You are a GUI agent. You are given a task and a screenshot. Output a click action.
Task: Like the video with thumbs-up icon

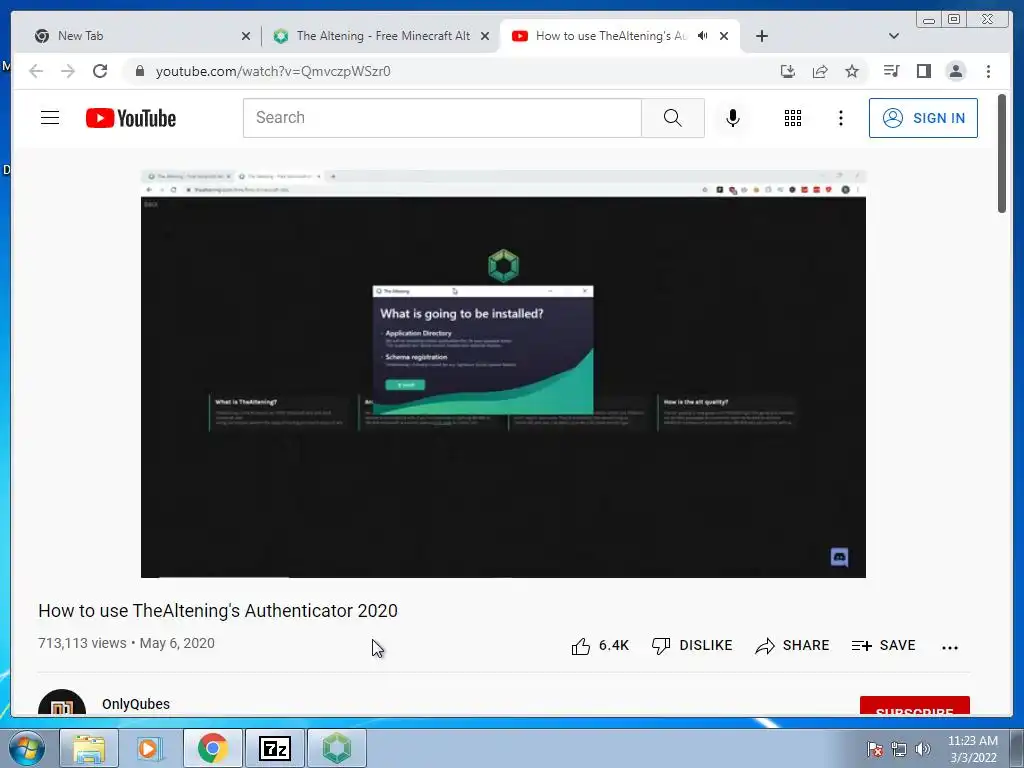tap(580, 646)
